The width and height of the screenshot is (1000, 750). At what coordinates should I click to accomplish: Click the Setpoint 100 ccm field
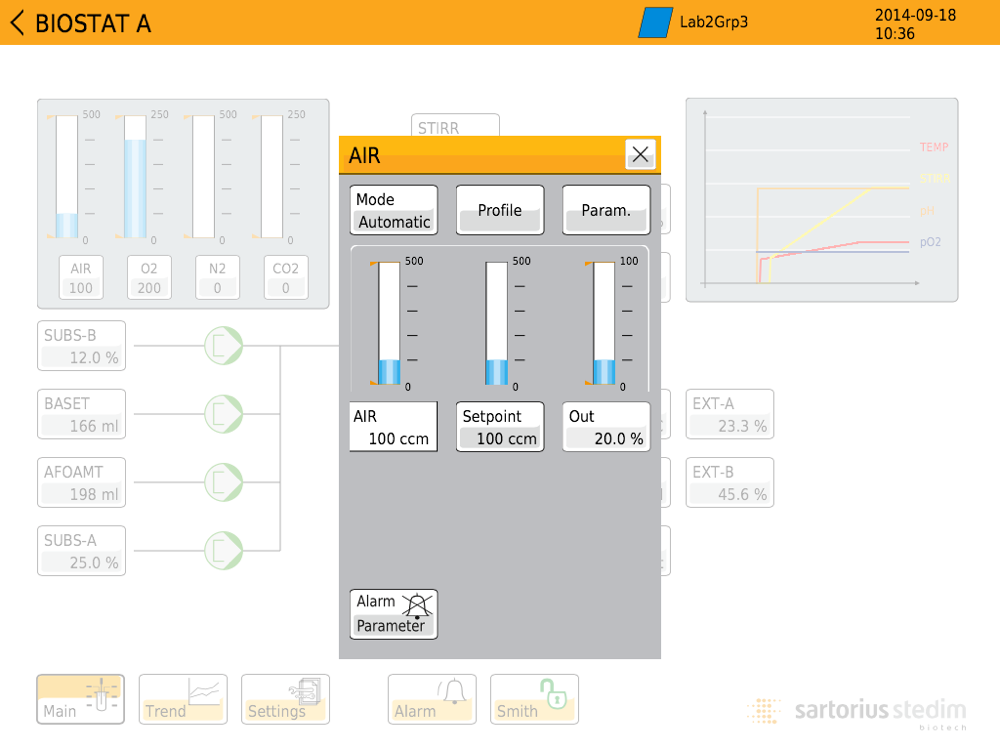(x=500, y=427)
